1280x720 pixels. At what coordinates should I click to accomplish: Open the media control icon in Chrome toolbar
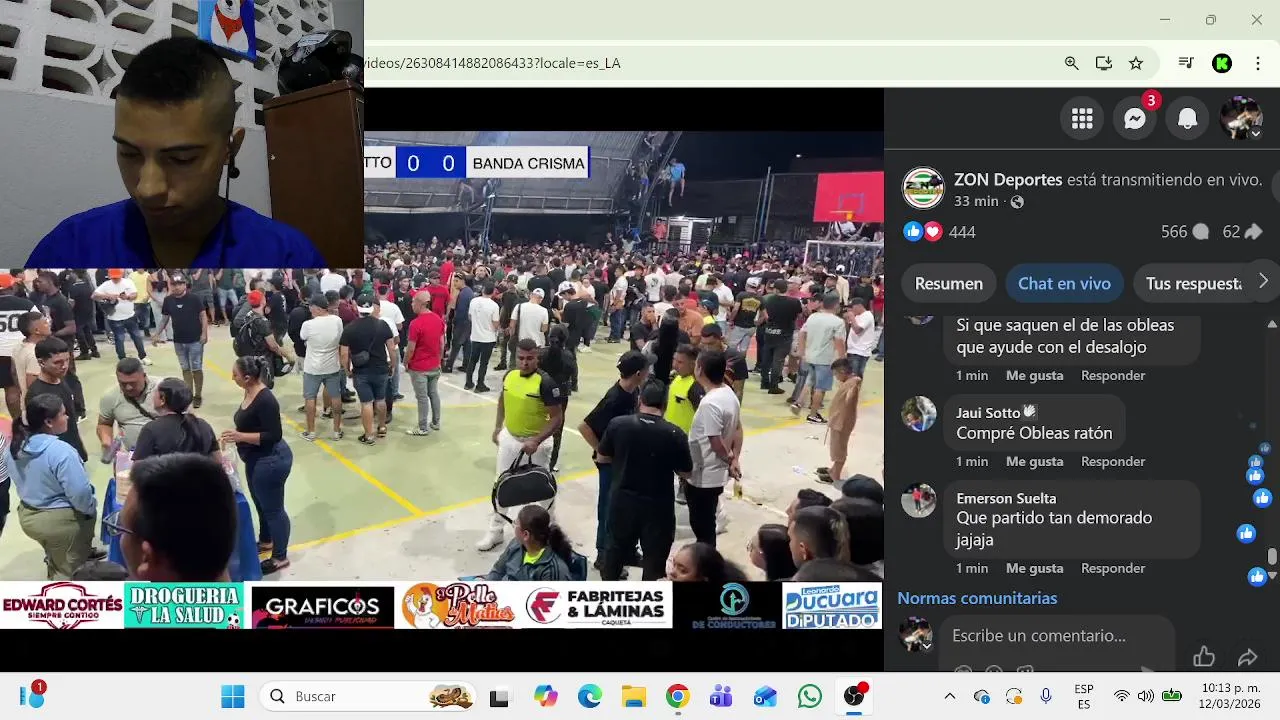pos(1186,63)
